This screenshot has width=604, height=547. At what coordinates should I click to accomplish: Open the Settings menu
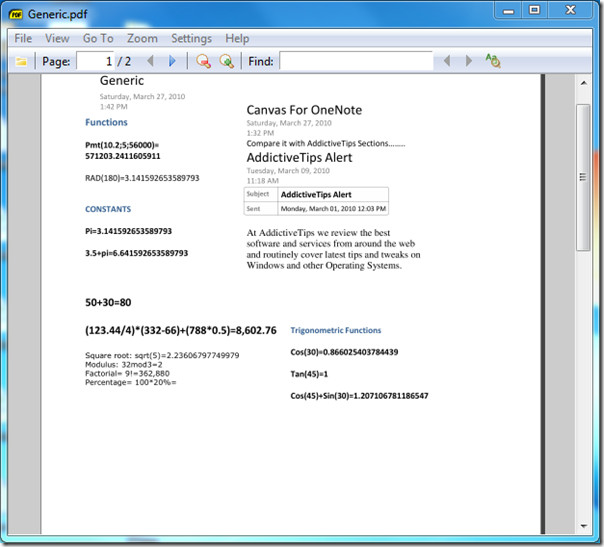point(191,39)
